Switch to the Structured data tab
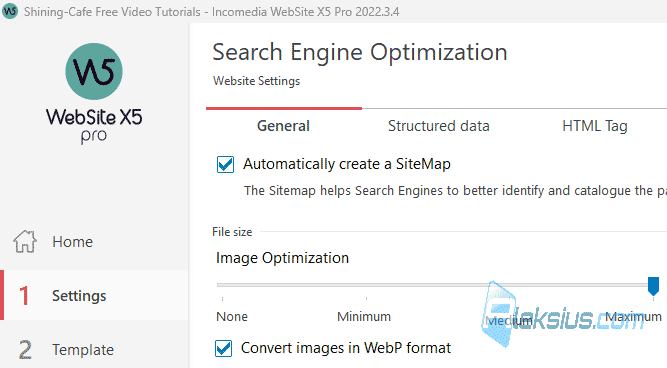This screenshot has width=667, height=368. pyautogui.click(x=439, y=126)
